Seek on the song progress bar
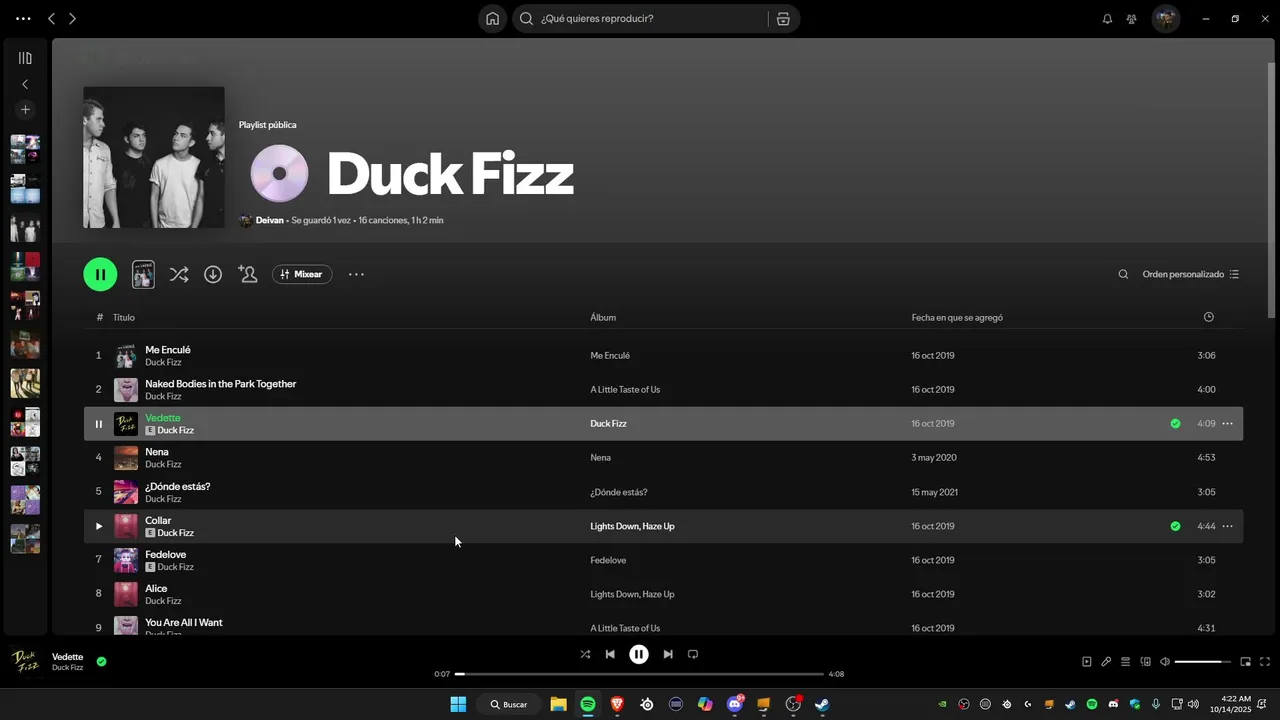The width and height of the screenshot is (1280, 720). pyautogui.click(x=639, y=674)
